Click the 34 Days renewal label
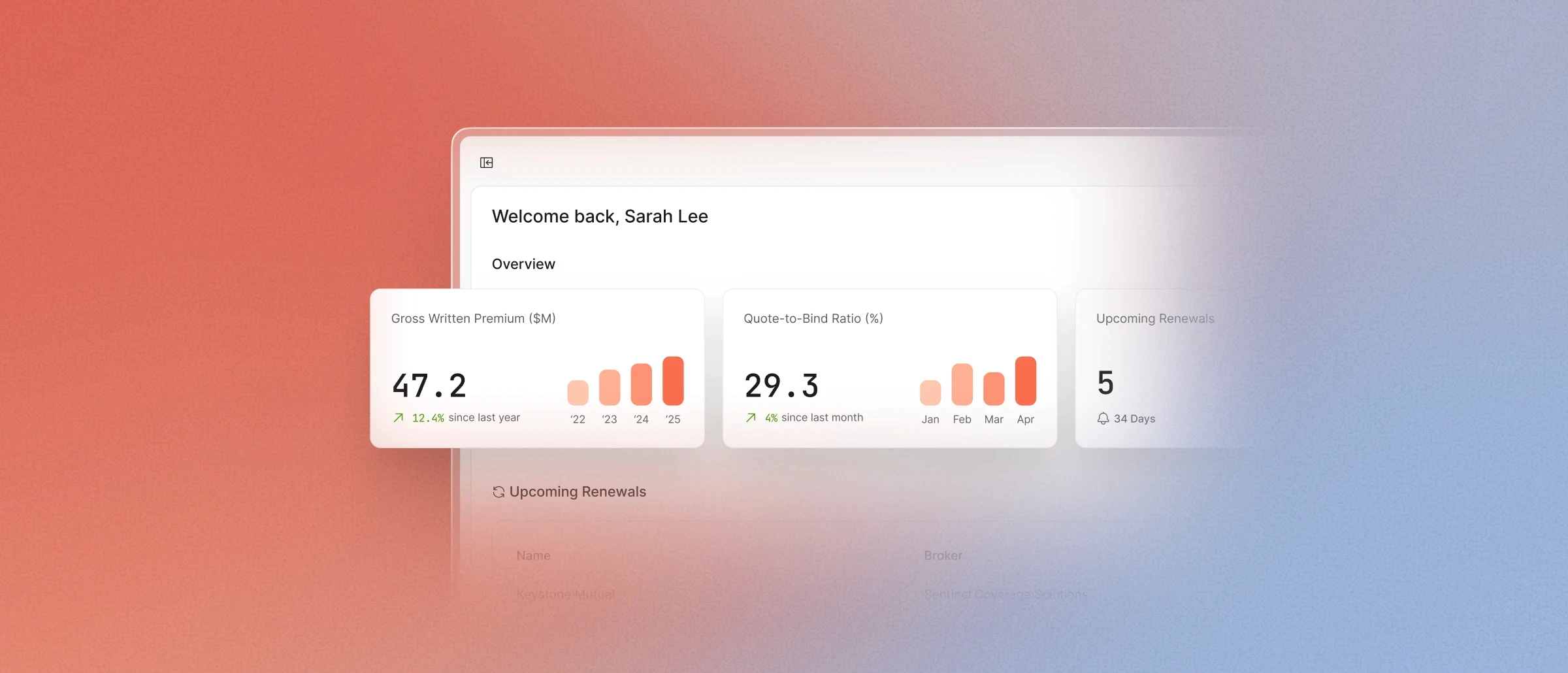This screenshot has width=1568, height=673. point(1134,419)
